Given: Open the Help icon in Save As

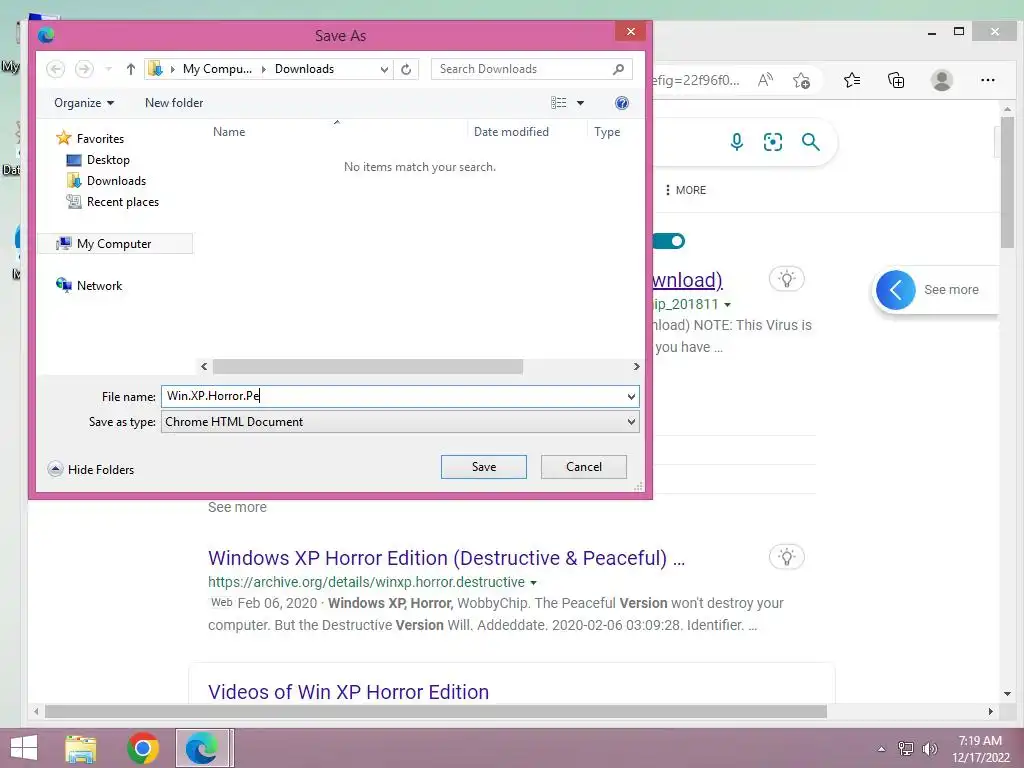Looking at the screenshot, I should [622, 103].
